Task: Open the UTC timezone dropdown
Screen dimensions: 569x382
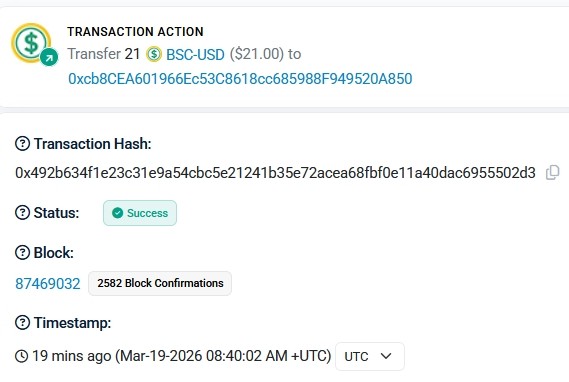Action: [370, 356]
